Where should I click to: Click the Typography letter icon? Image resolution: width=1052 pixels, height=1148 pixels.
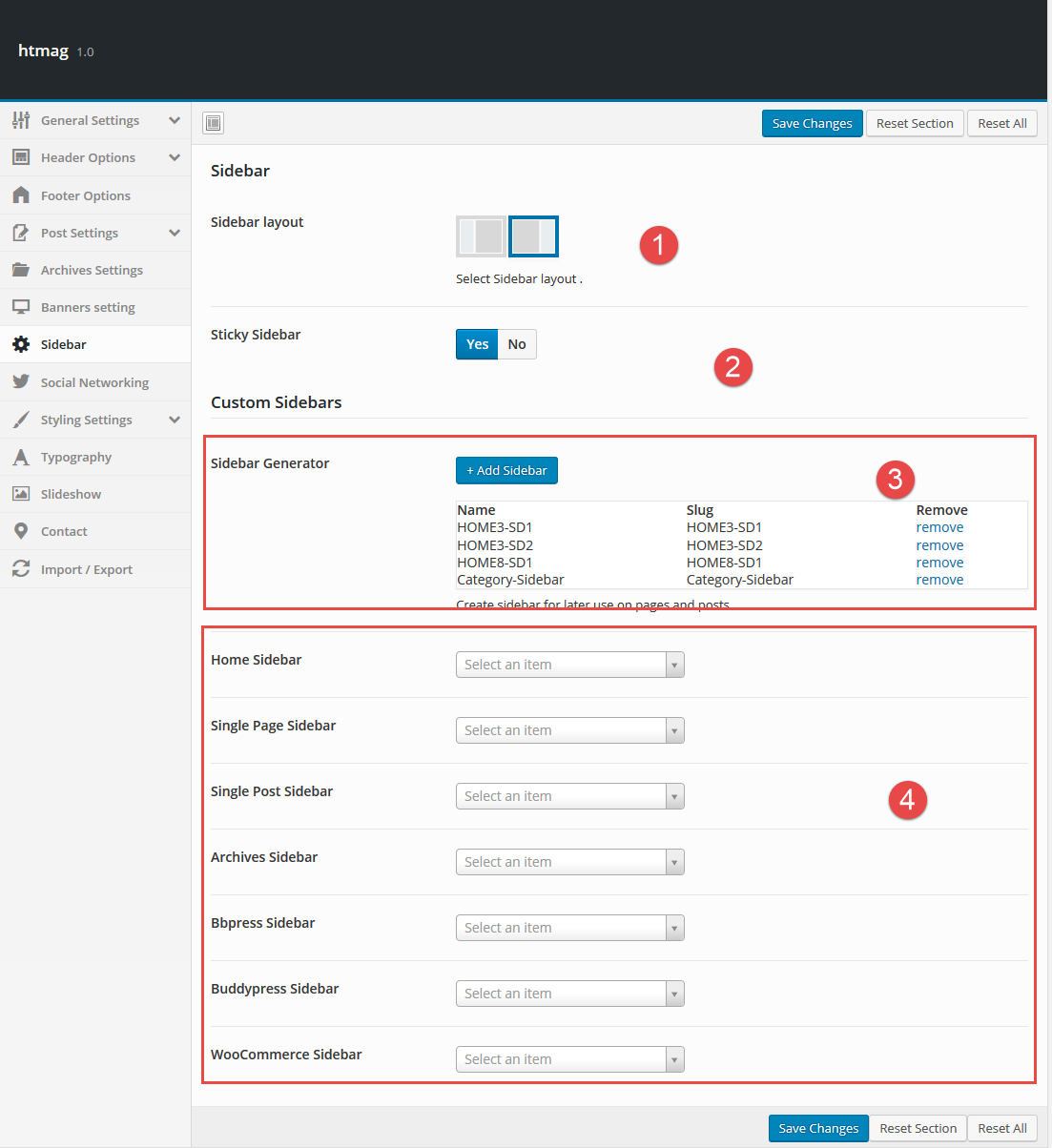click(21, 457)
